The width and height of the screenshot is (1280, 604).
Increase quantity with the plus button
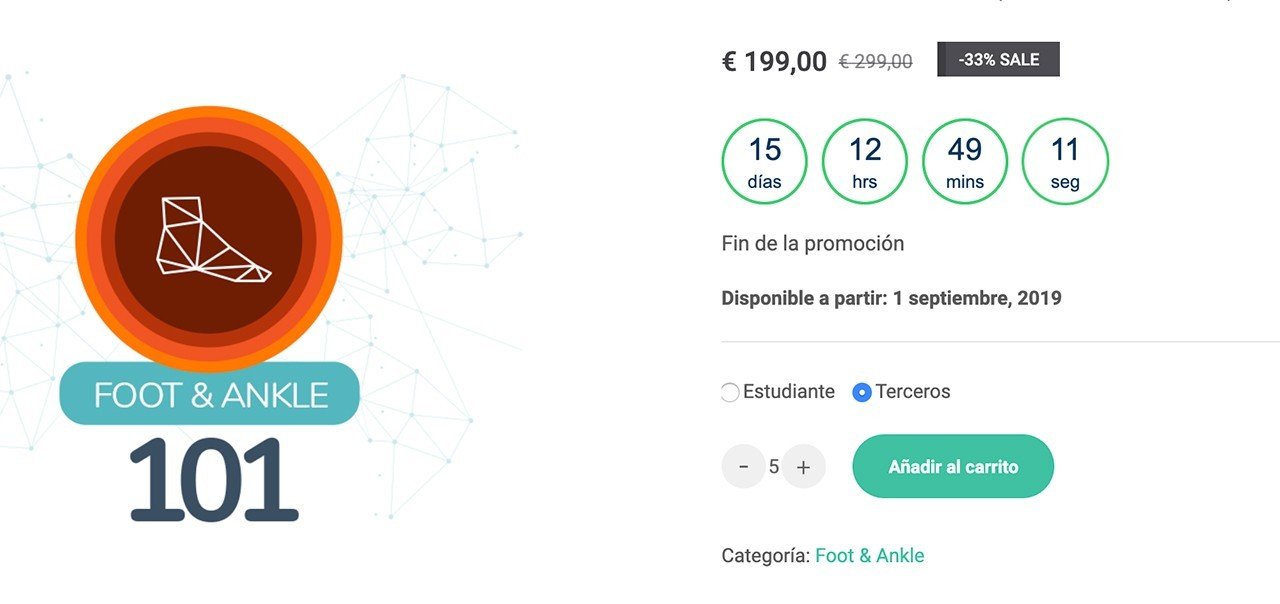coord(804,467)
